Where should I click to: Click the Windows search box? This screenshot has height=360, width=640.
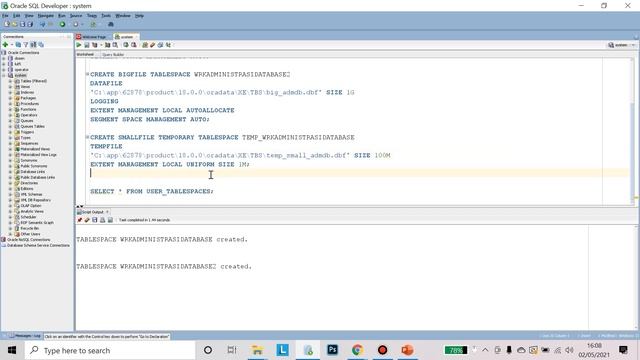point(110,350)
